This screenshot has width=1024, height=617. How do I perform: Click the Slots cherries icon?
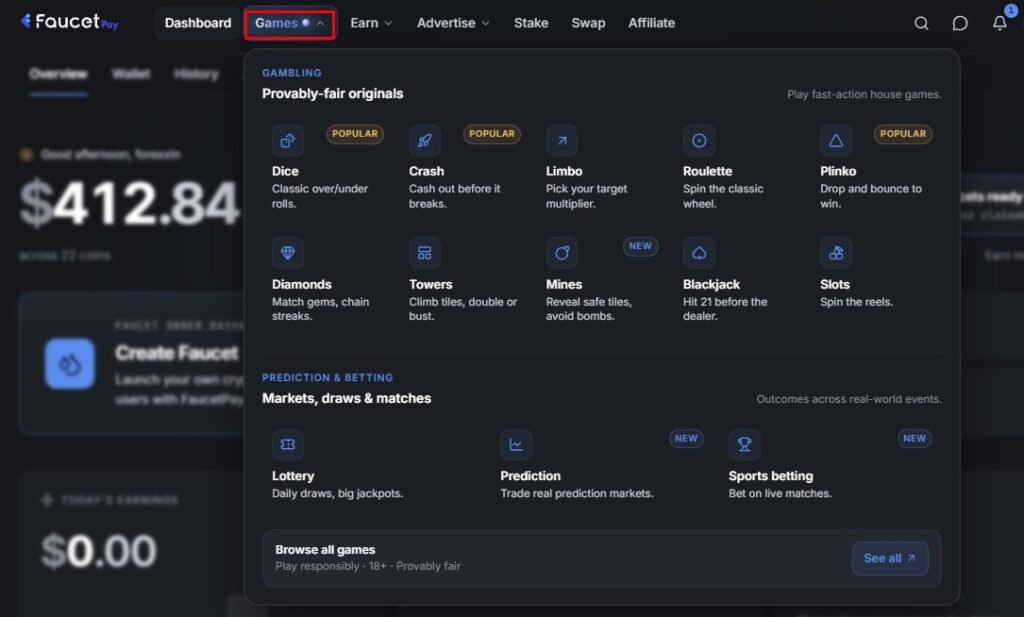click(x=836, y=253)
